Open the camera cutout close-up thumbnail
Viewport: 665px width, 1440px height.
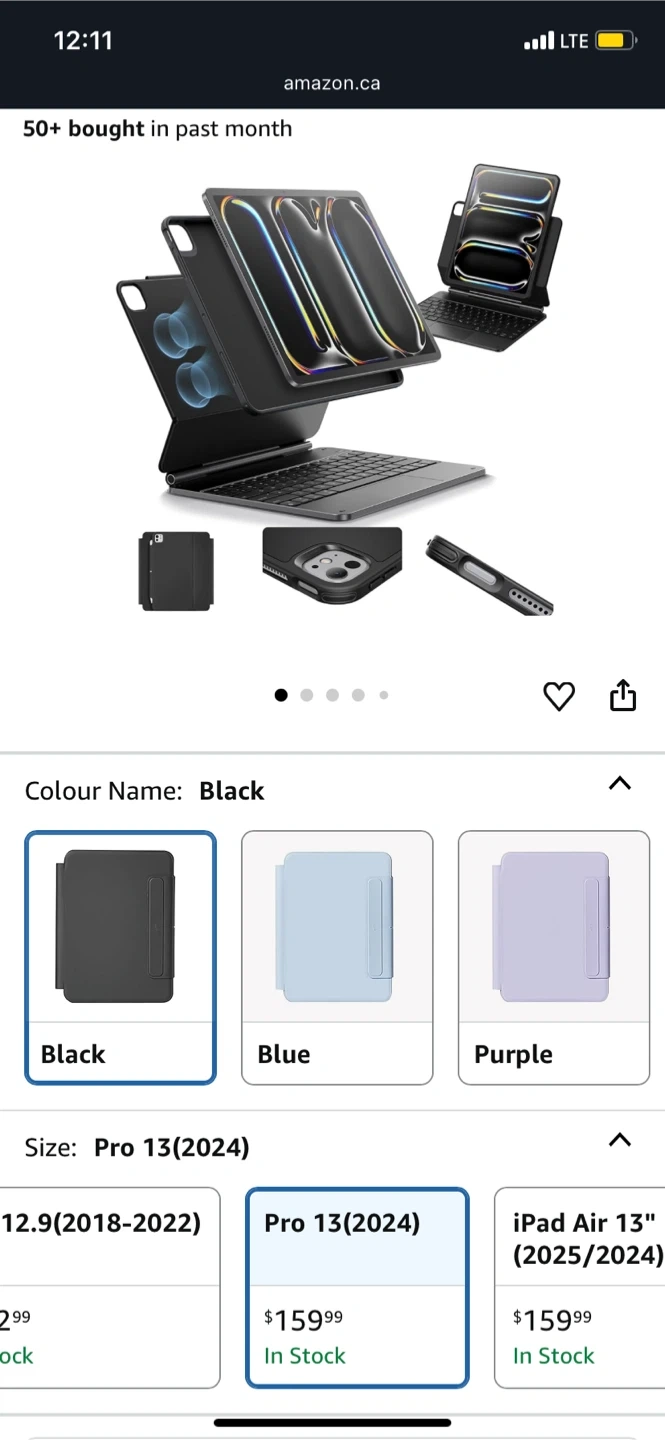[332, 567]
